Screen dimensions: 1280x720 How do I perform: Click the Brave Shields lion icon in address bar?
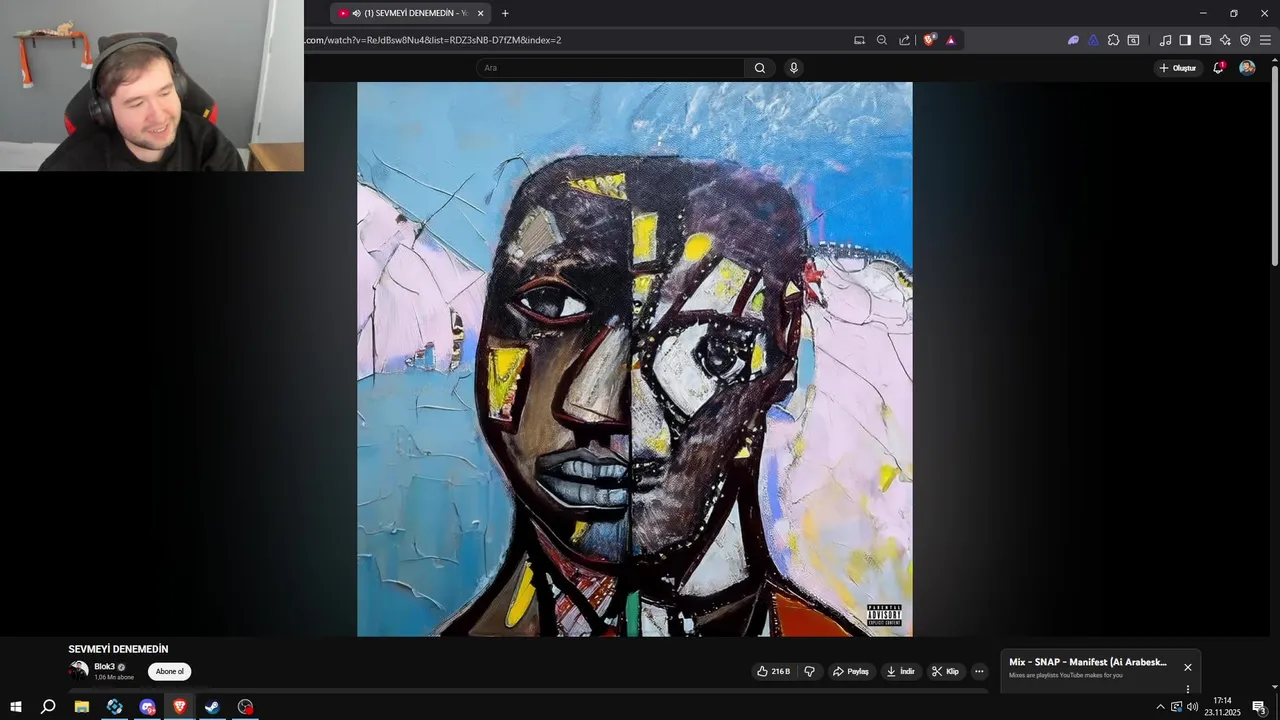click(x=930, y=40)
